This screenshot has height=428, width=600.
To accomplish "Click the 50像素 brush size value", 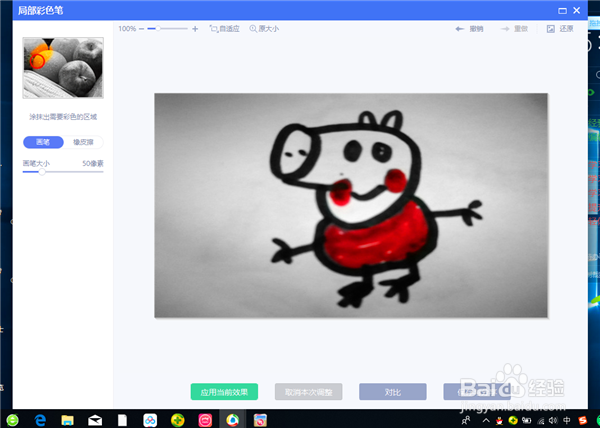I will pos(93,164).
